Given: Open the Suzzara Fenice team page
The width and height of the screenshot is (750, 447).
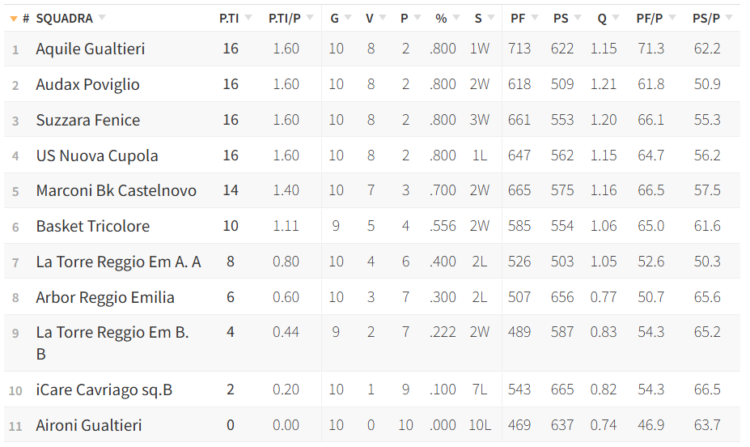Looking at the screenshot, I should 88,120.
